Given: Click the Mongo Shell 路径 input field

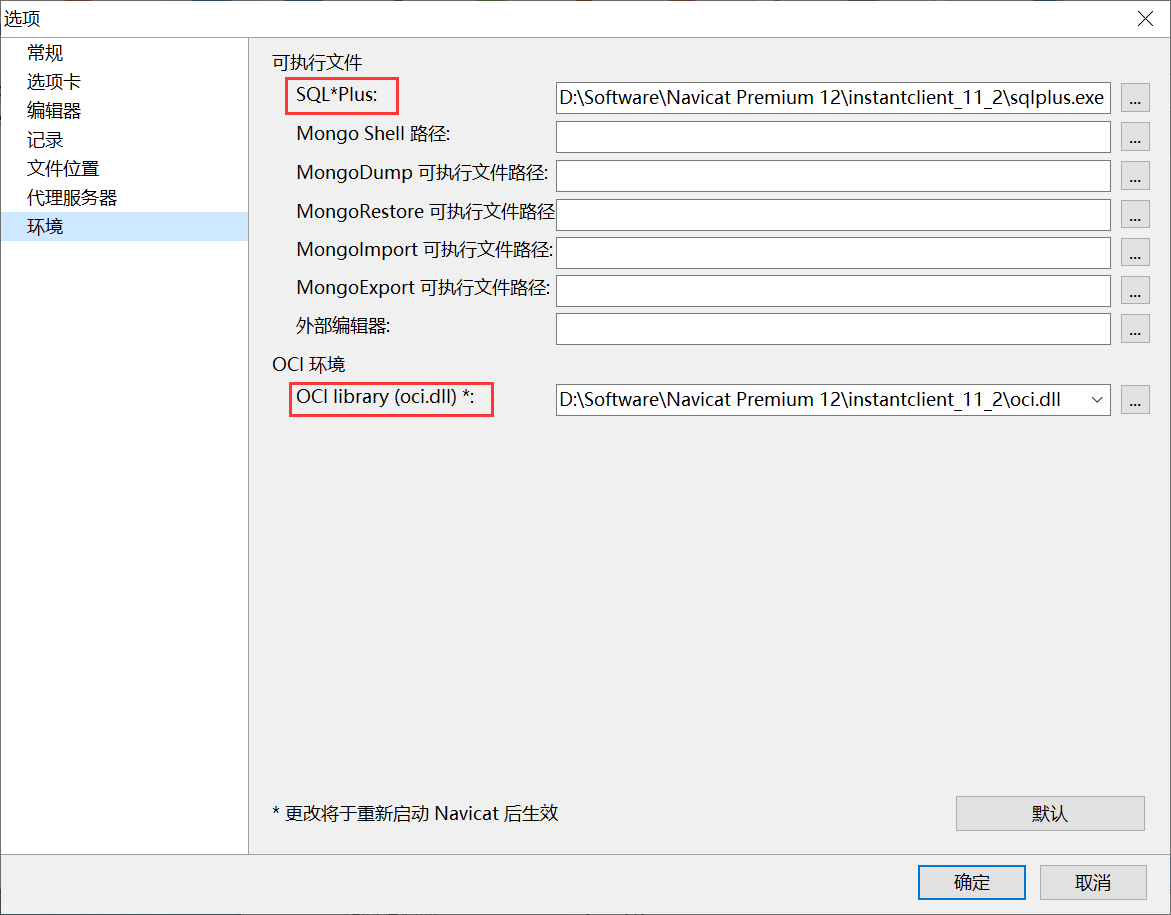Looking at the screenshot, I should pyautogui.click(x=833, y=137).
